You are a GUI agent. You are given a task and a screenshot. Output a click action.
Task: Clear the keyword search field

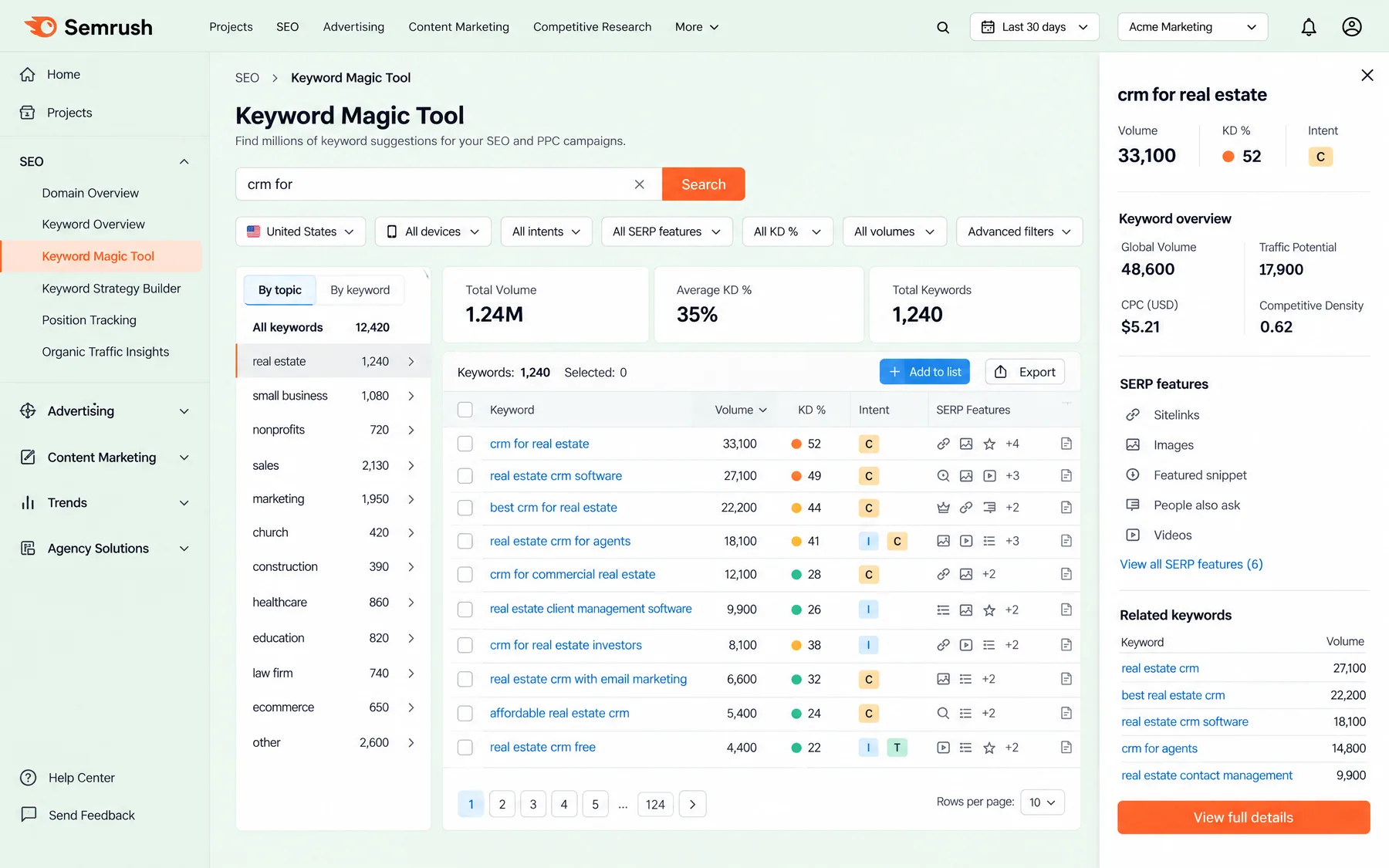click(639, 184)
